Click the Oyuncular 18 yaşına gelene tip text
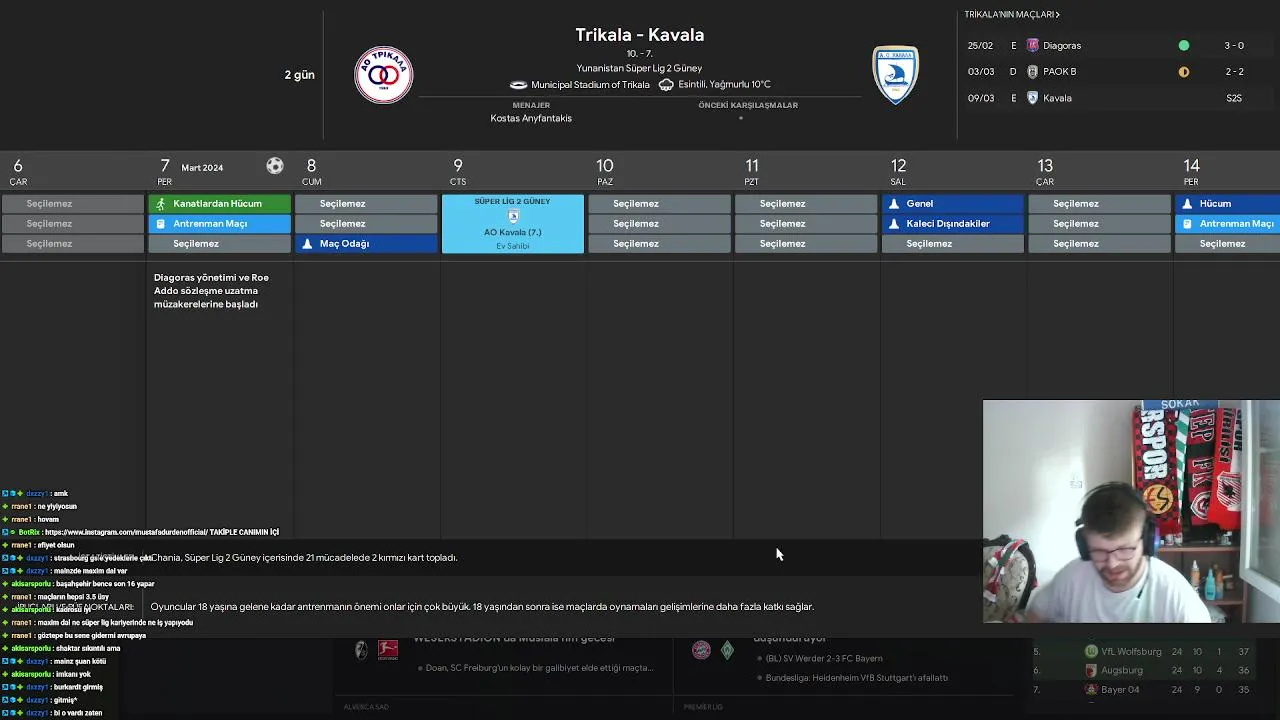The height and width of the screenshot is (720, 1280). [482, 606]
